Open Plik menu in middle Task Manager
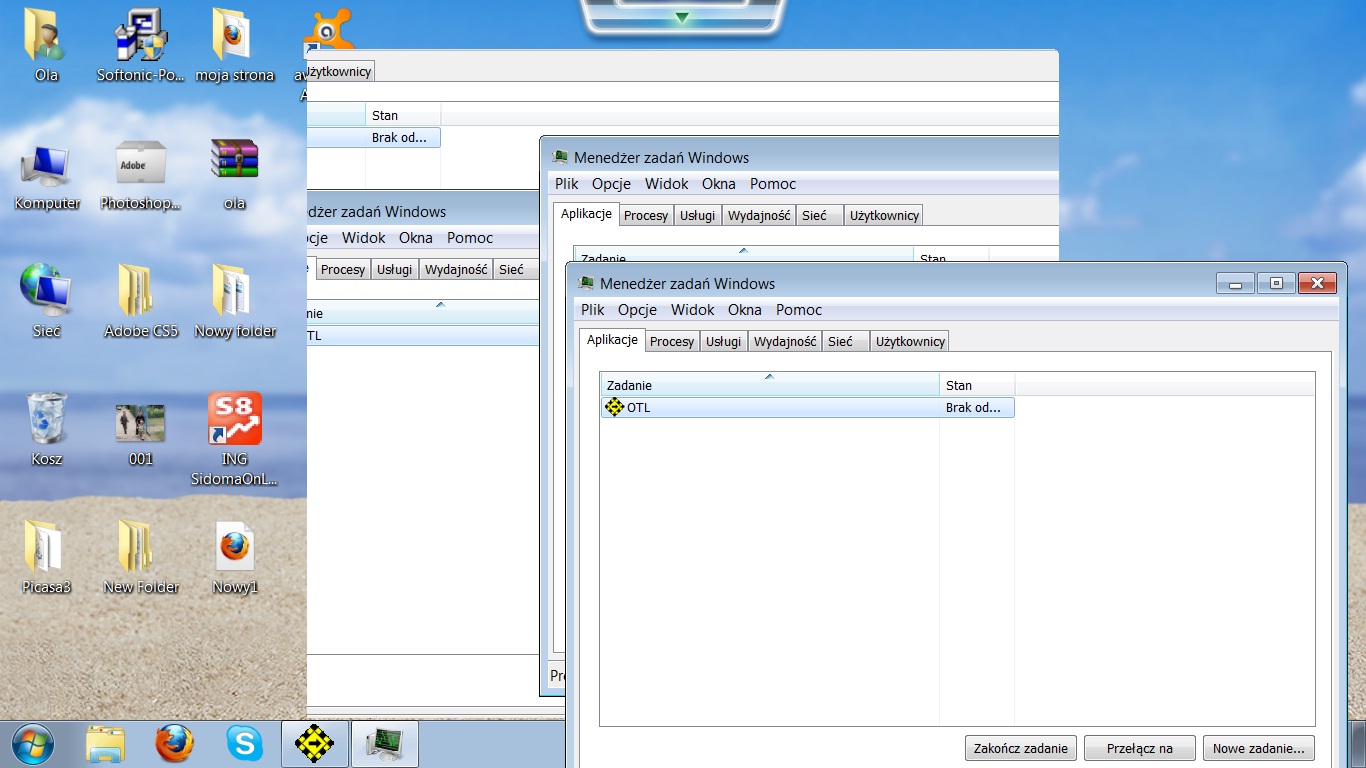The image size is (1366, 768). (x=567, y=184)
